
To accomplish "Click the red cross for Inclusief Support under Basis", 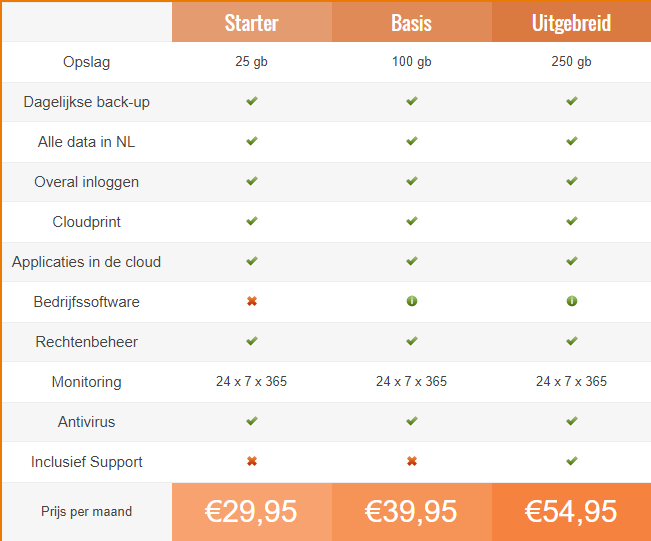I will coord(412,461).
